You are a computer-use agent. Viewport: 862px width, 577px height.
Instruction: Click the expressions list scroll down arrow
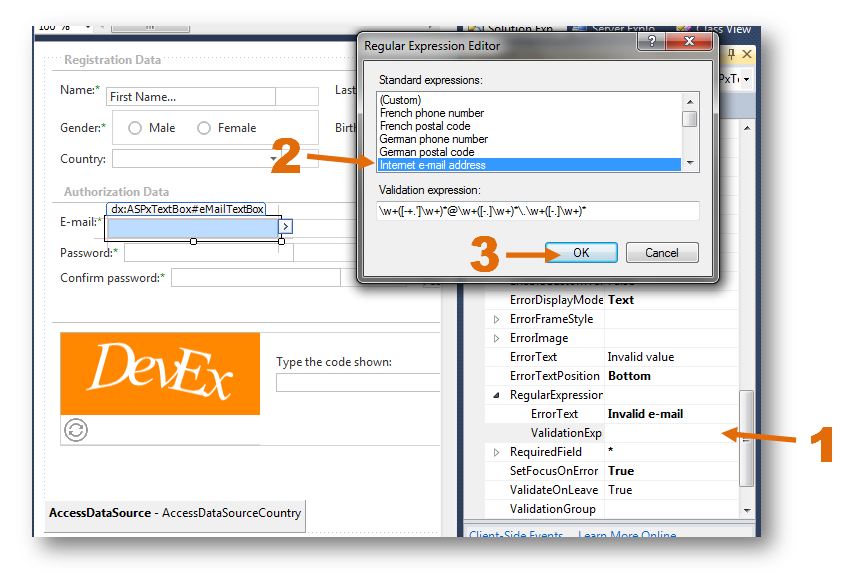(x=690, y=163)
